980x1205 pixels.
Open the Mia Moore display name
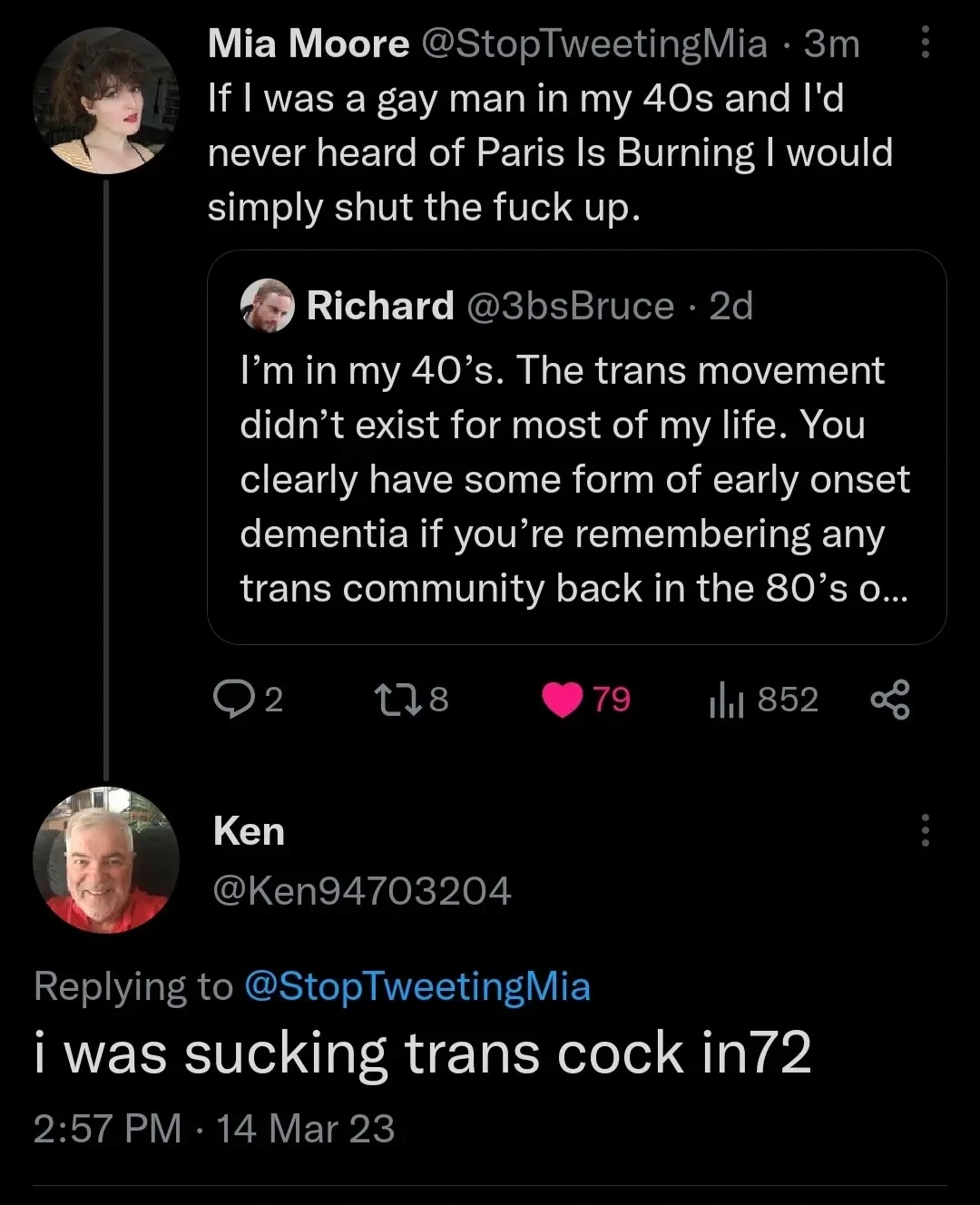309,44
